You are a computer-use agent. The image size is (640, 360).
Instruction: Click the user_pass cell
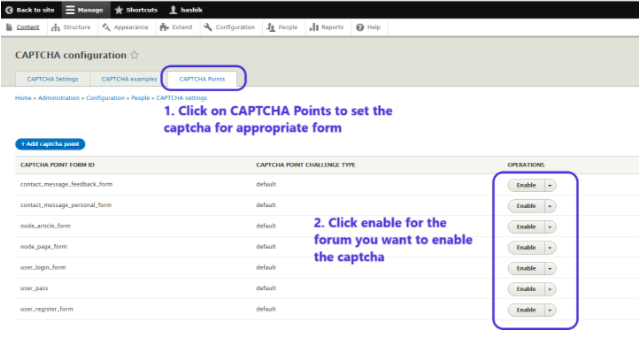pyautogui.click(x=34, y=288)
